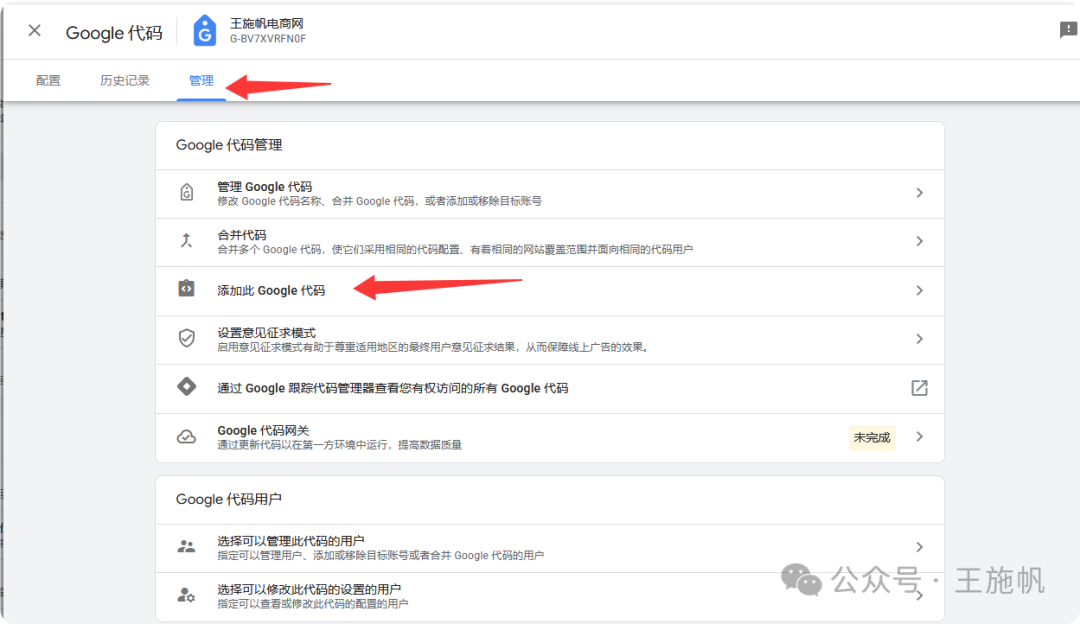Open 设置意见征求模式 row title
1080x624 pixels.
point(267,333)
